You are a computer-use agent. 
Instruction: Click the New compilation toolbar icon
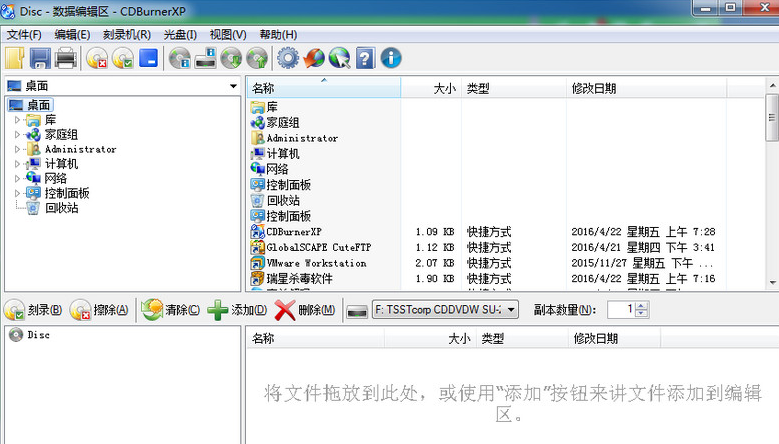pos(14,58)
